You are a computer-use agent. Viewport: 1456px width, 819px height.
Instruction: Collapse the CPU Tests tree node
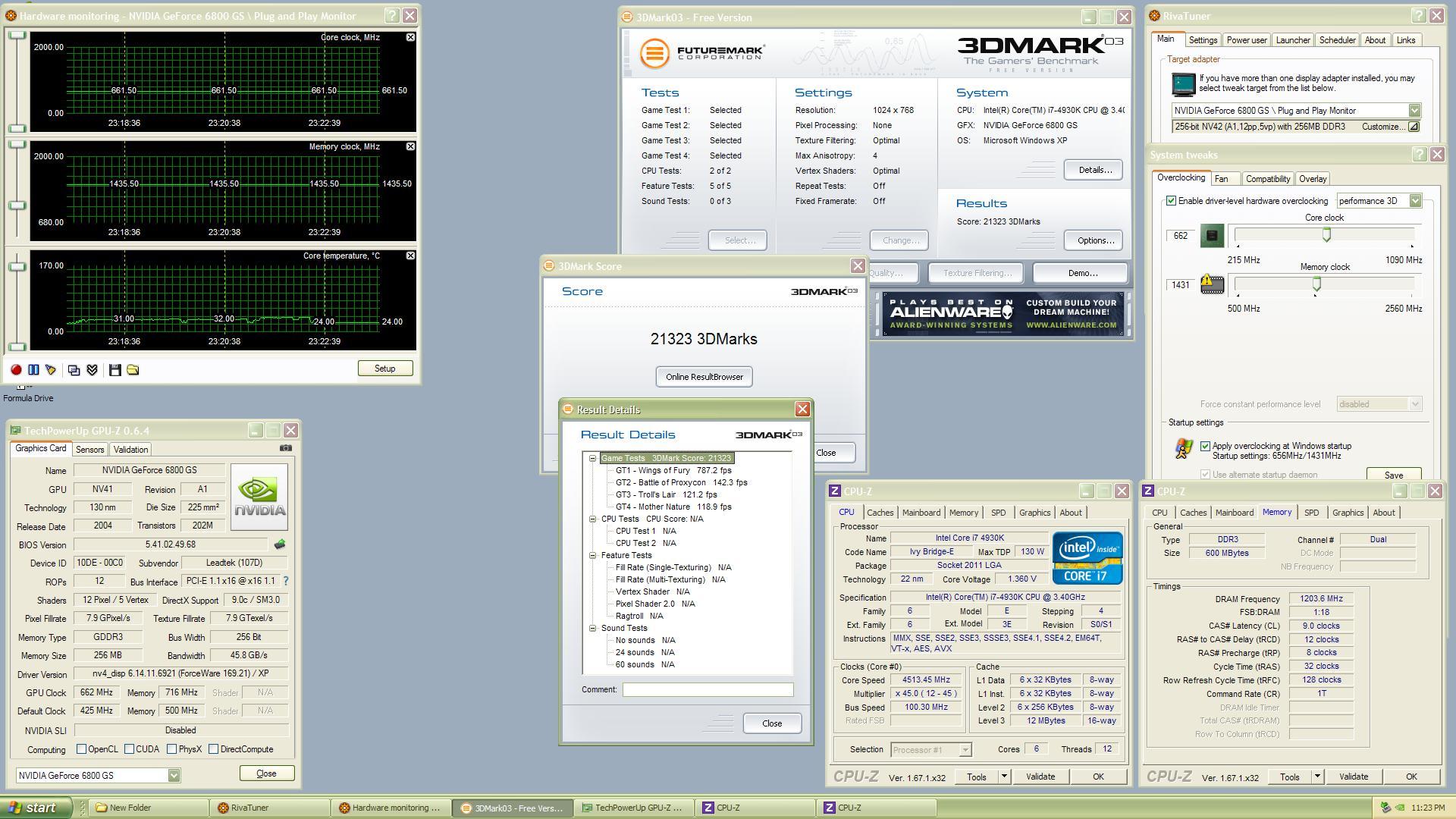click(x=593, y=519)
